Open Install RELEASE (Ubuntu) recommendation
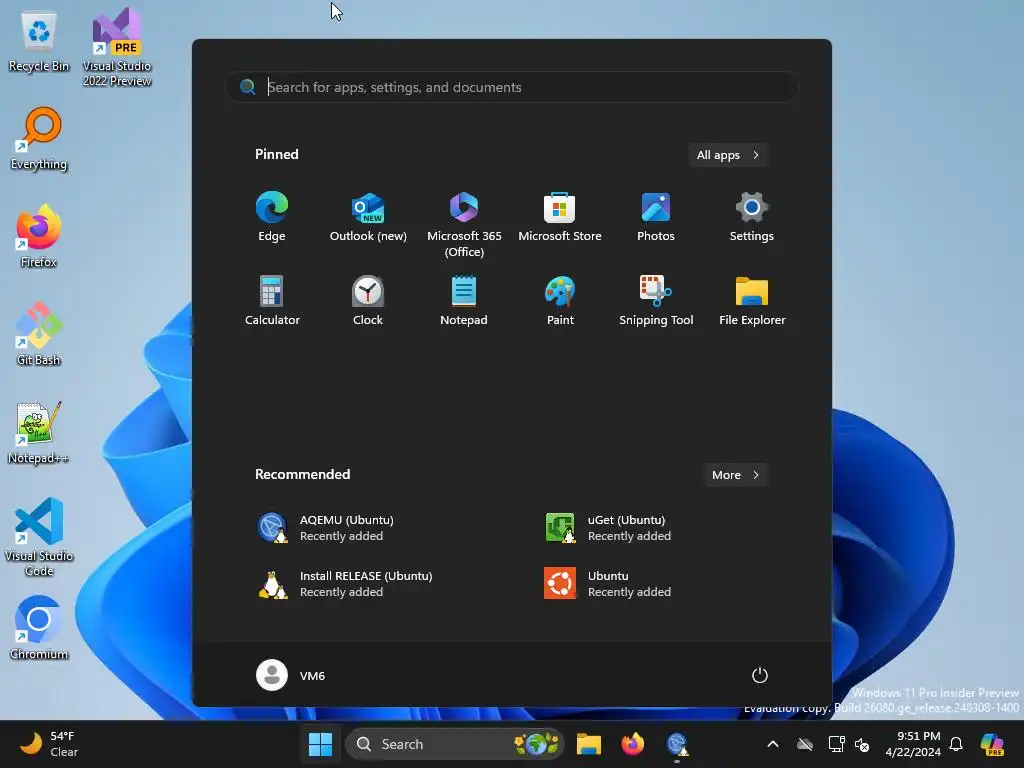 (x=368, y=584)
